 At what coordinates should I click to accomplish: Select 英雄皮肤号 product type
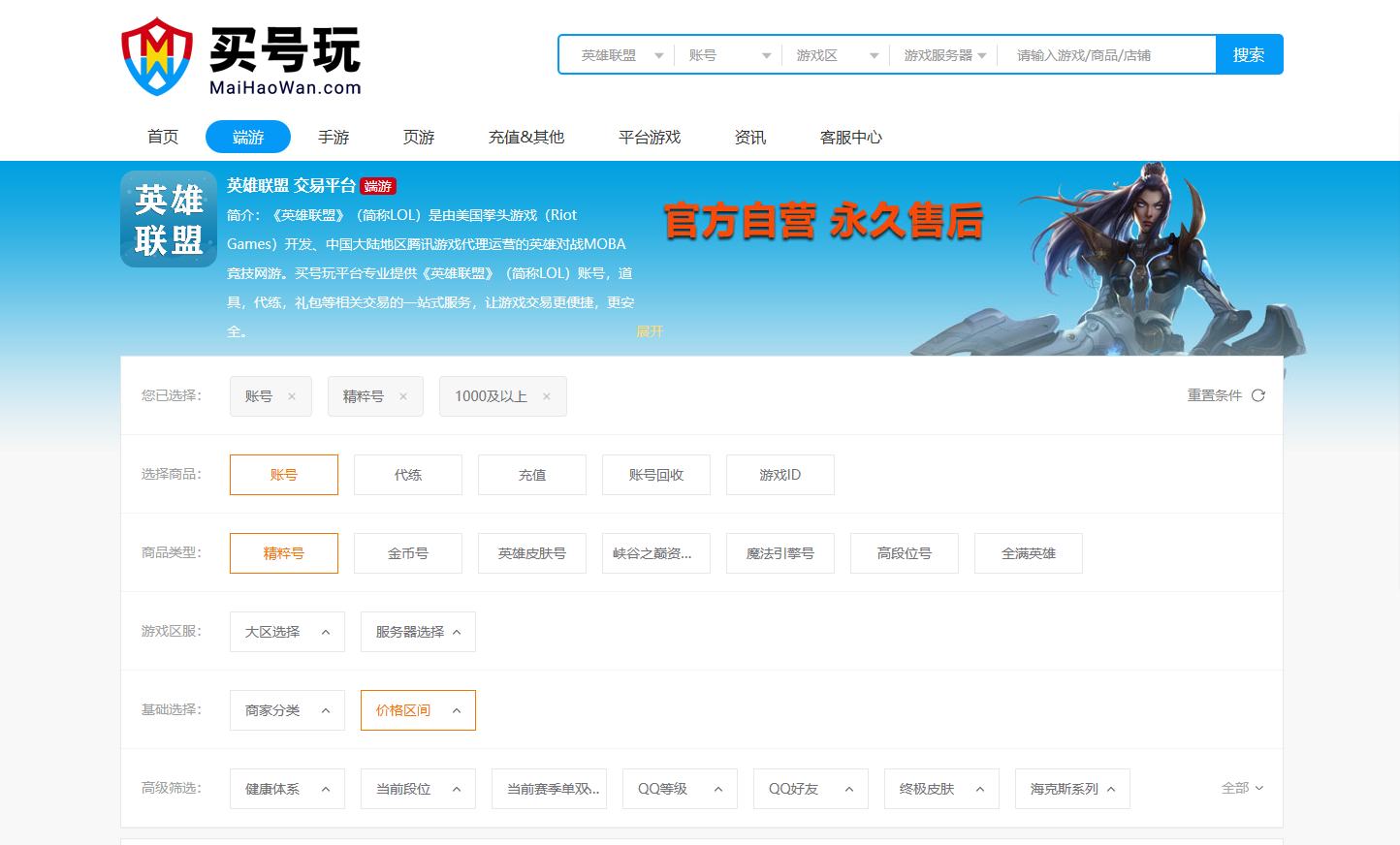point(532,553)
